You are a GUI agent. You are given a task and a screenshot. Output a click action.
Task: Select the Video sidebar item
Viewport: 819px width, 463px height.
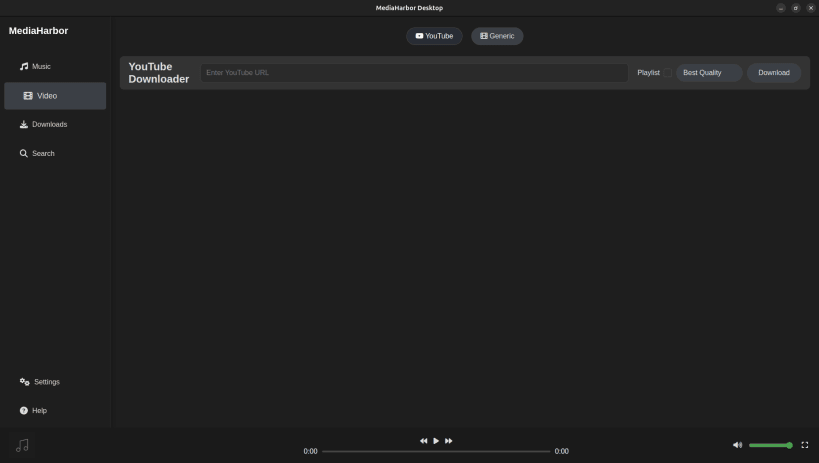[55, 96]
